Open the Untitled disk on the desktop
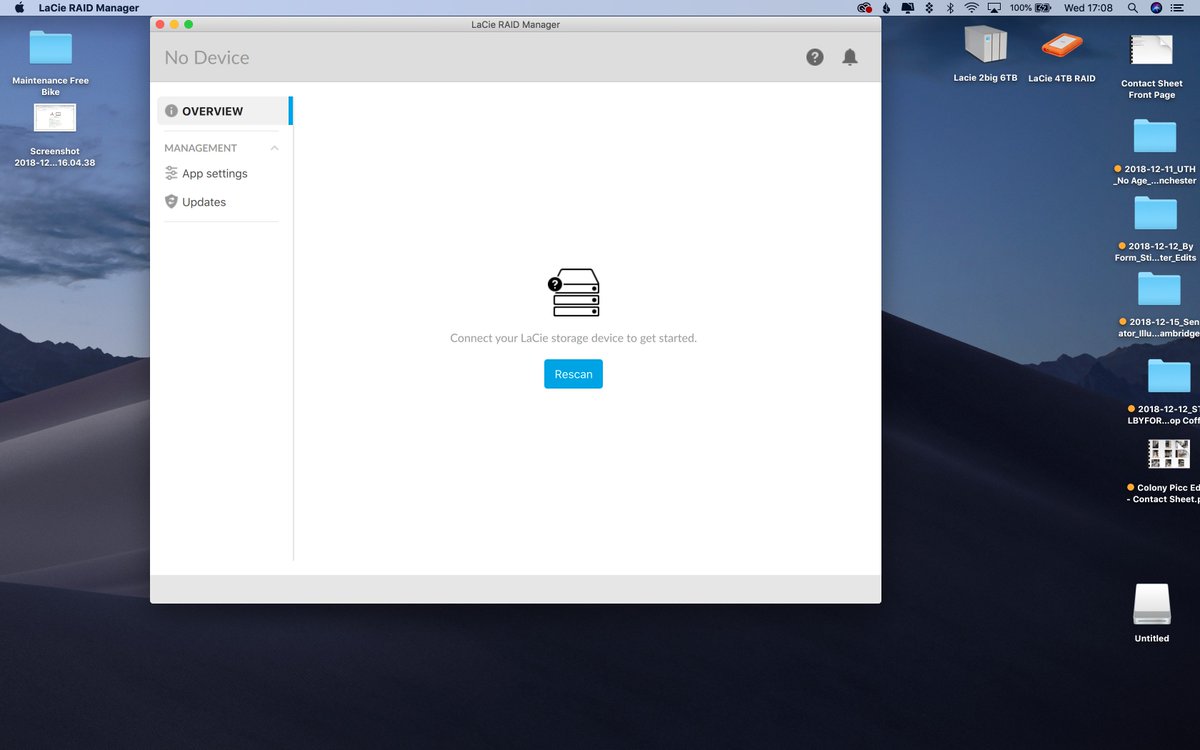Image resolution: width=1200 pixels, height=750 pixels. [x=1151, y=605]
